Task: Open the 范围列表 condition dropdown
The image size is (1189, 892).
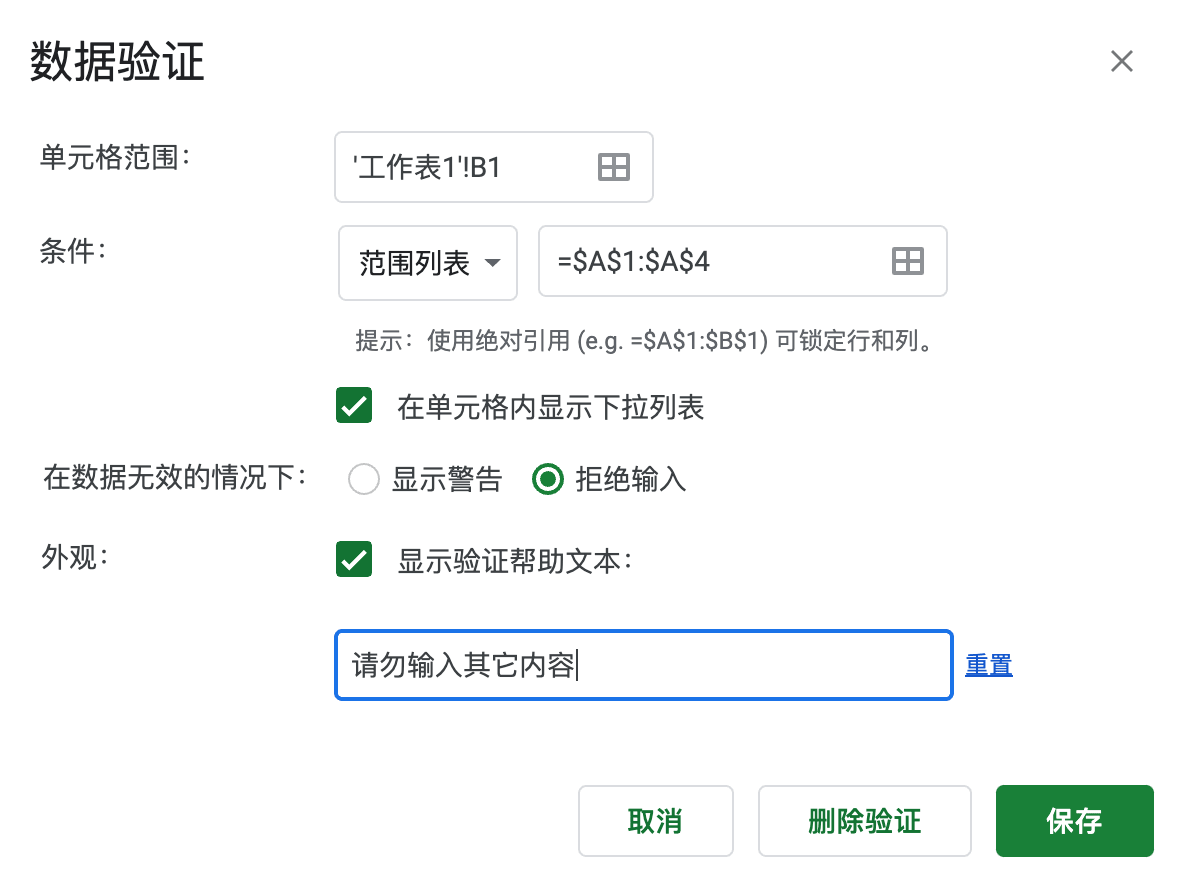Action: [x=428, y=262]
